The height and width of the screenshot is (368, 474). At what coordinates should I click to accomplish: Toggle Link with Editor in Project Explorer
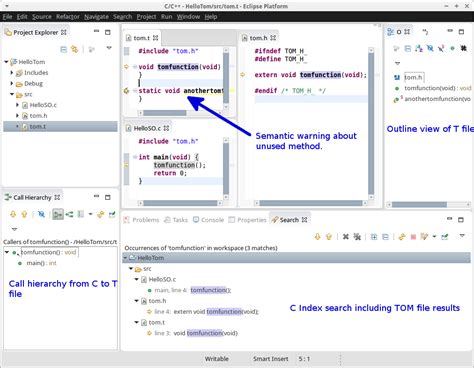tap(75, 49)
